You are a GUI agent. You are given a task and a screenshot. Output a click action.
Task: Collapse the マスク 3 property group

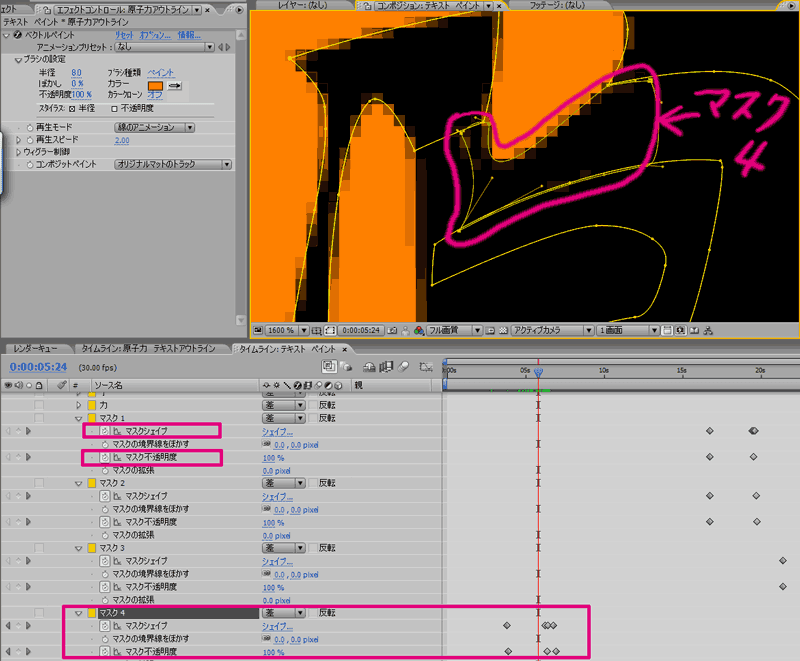click(78, 547)
